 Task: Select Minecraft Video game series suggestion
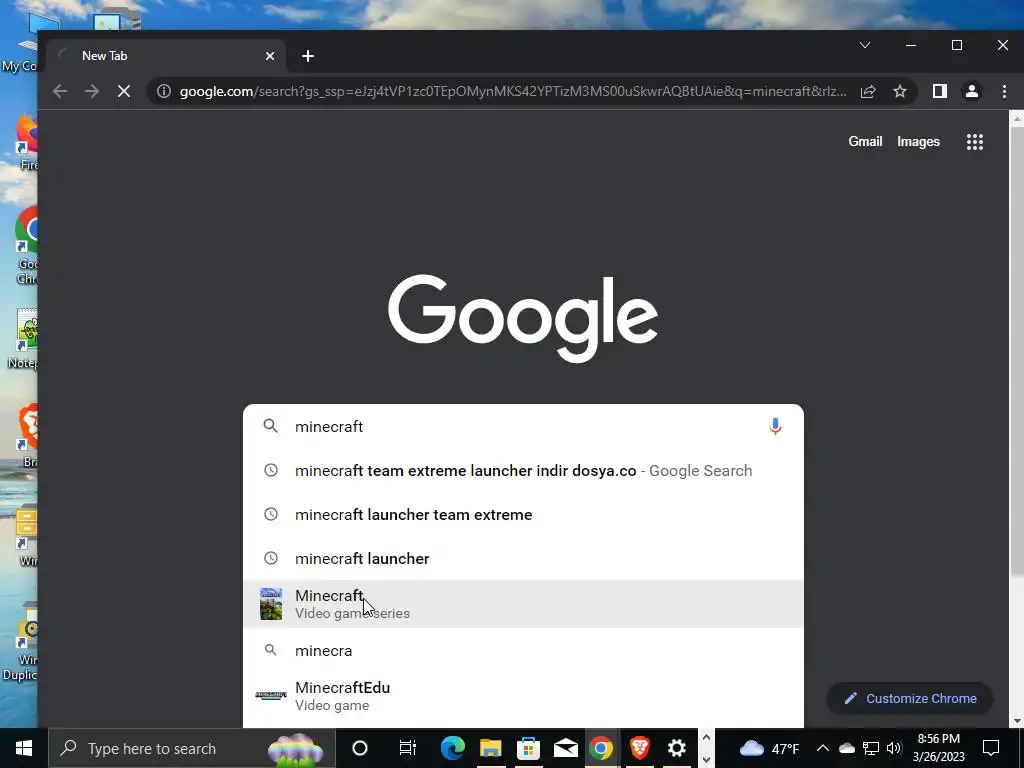523,604
